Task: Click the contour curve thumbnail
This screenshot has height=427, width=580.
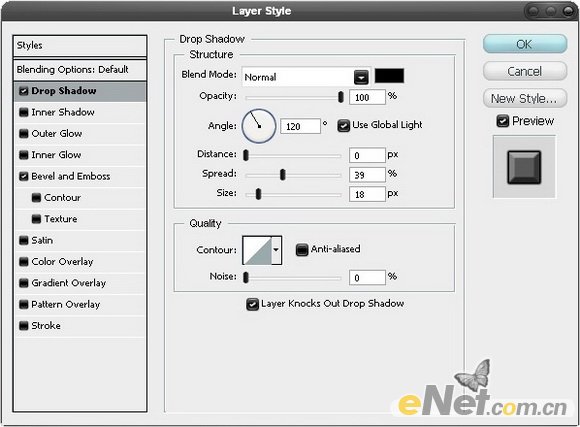Action: pyautogui.click(x=257, y=250)
